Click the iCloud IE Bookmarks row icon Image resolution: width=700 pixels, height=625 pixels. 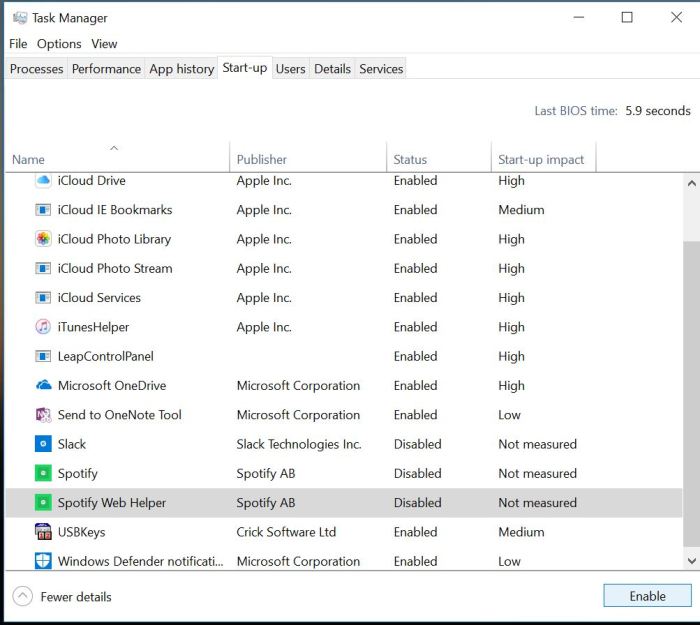pos(43,210)
